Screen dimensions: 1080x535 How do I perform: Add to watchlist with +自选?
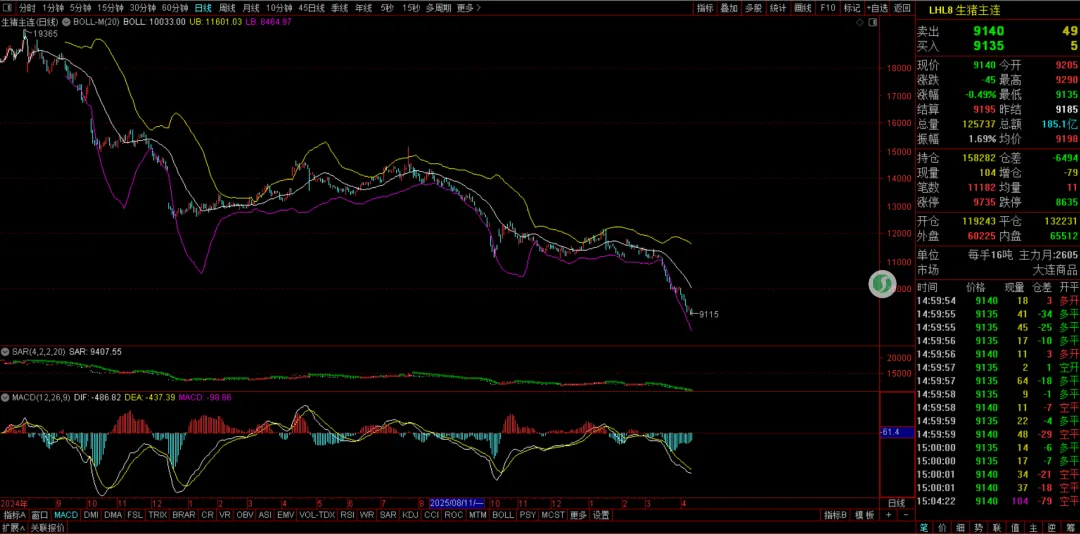[878, 8]
